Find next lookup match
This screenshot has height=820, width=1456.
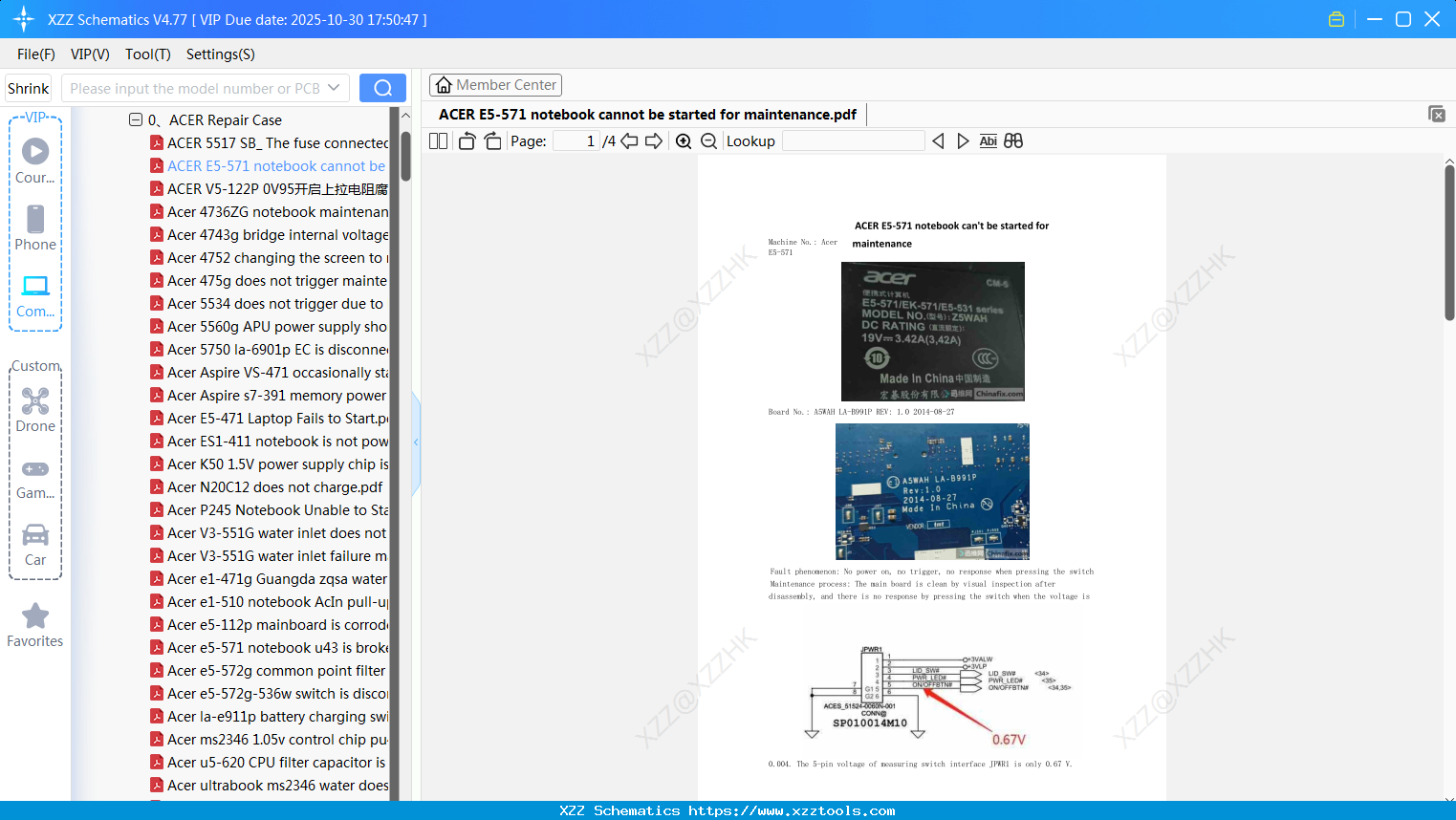(963, 141)
